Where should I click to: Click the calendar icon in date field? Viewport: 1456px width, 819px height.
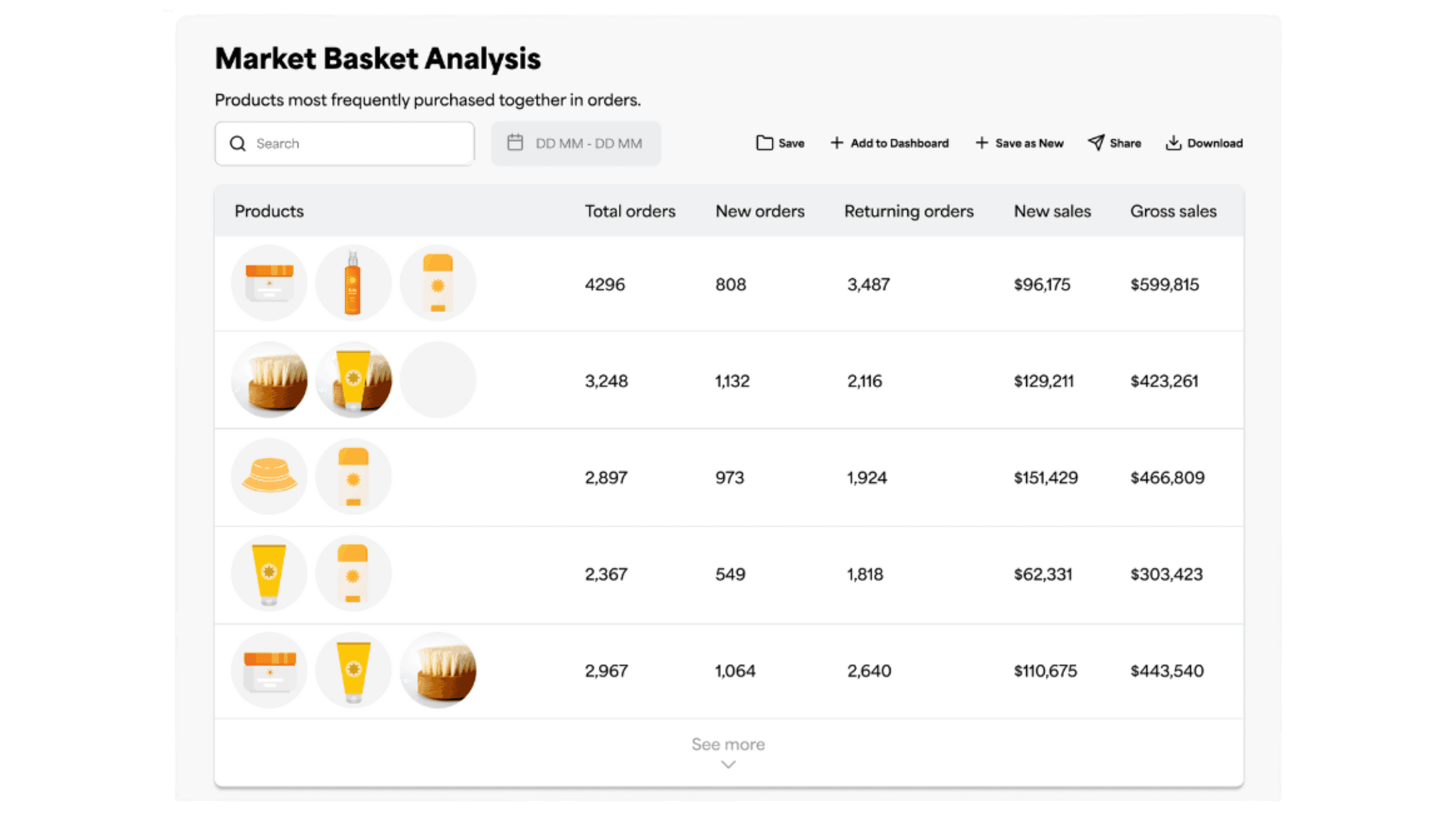515,142
